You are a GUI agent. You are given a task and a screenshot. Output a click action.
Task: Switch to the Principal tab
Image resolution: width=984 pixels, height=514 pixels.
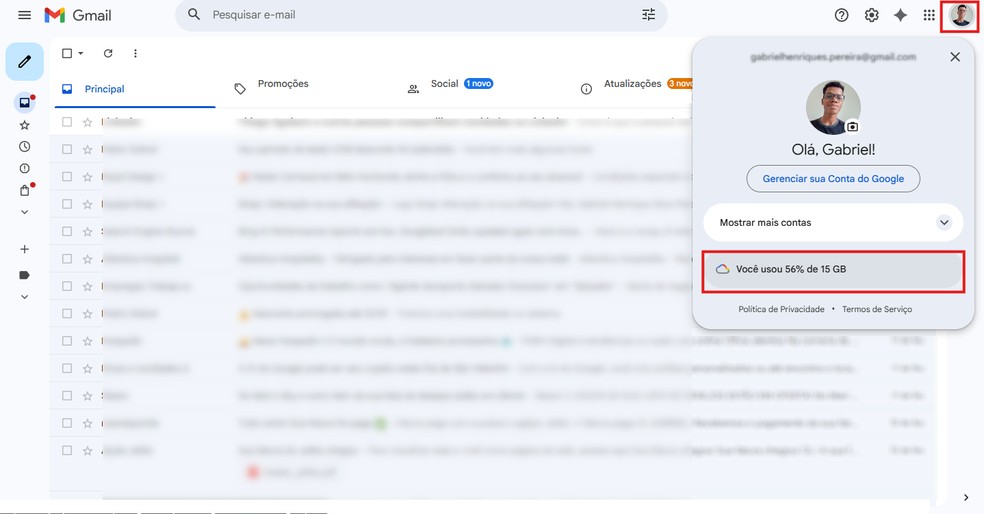[x=134, y=89]
